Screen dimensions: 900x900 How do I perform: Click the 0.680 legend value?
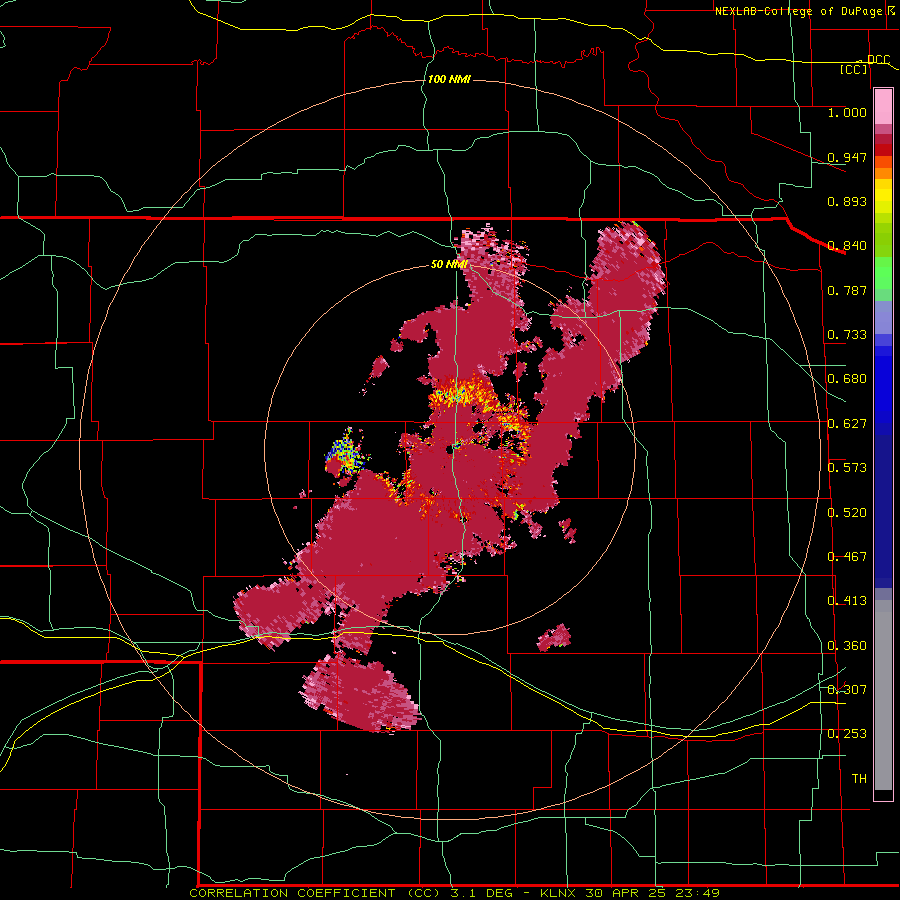847,379
